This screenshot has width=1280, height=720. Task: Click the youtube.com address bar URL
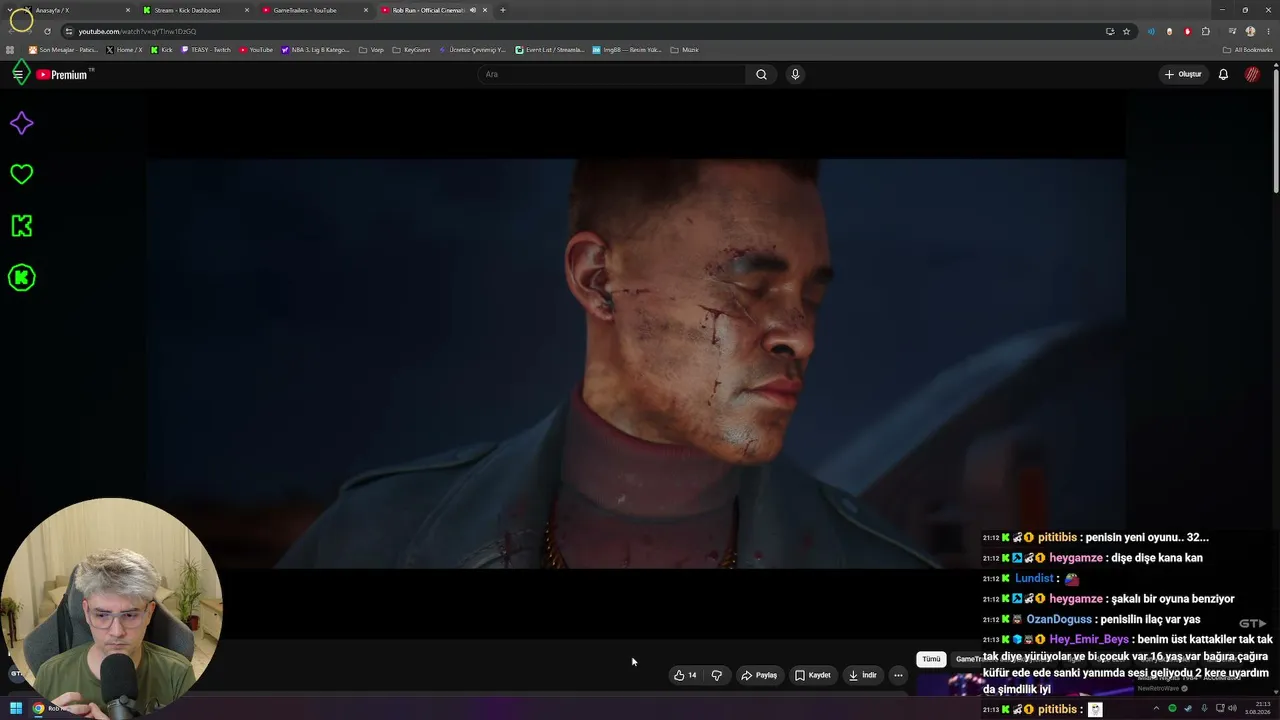[137, 31]
